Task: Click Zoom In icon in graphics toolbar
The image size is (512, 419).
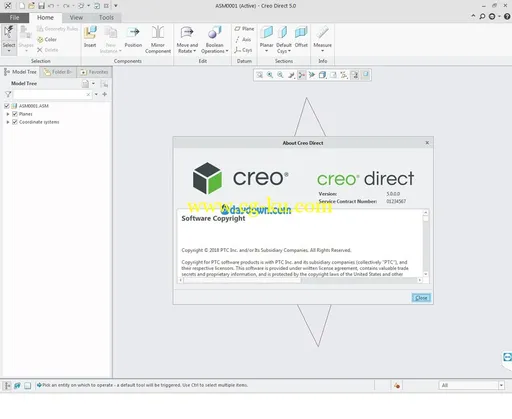Action: click(270, 75)
